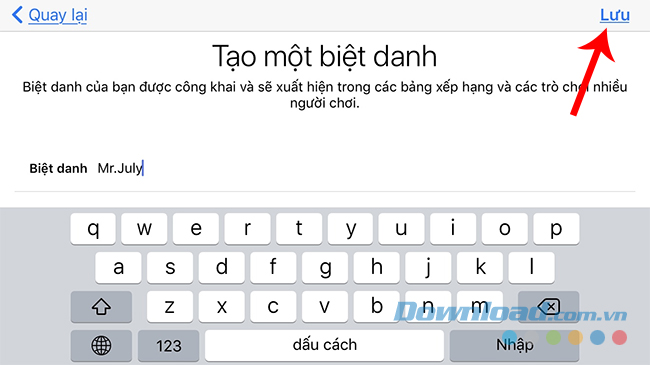Tap the m key
This screenshot has height=365, width=650.
[480, 307]
